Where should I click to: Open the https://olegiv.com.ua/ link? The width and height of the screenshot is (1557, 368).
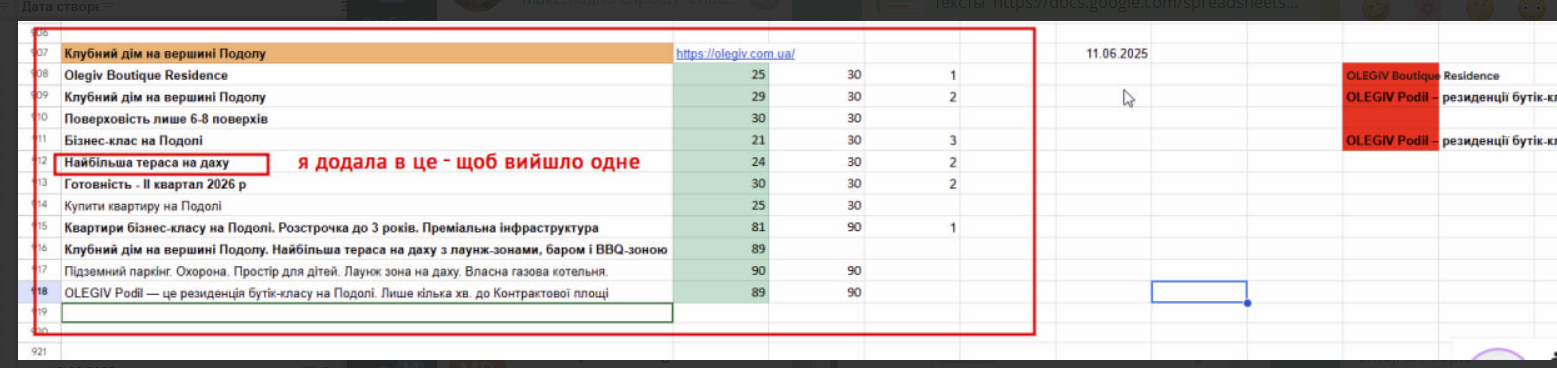tap(735, 54)
